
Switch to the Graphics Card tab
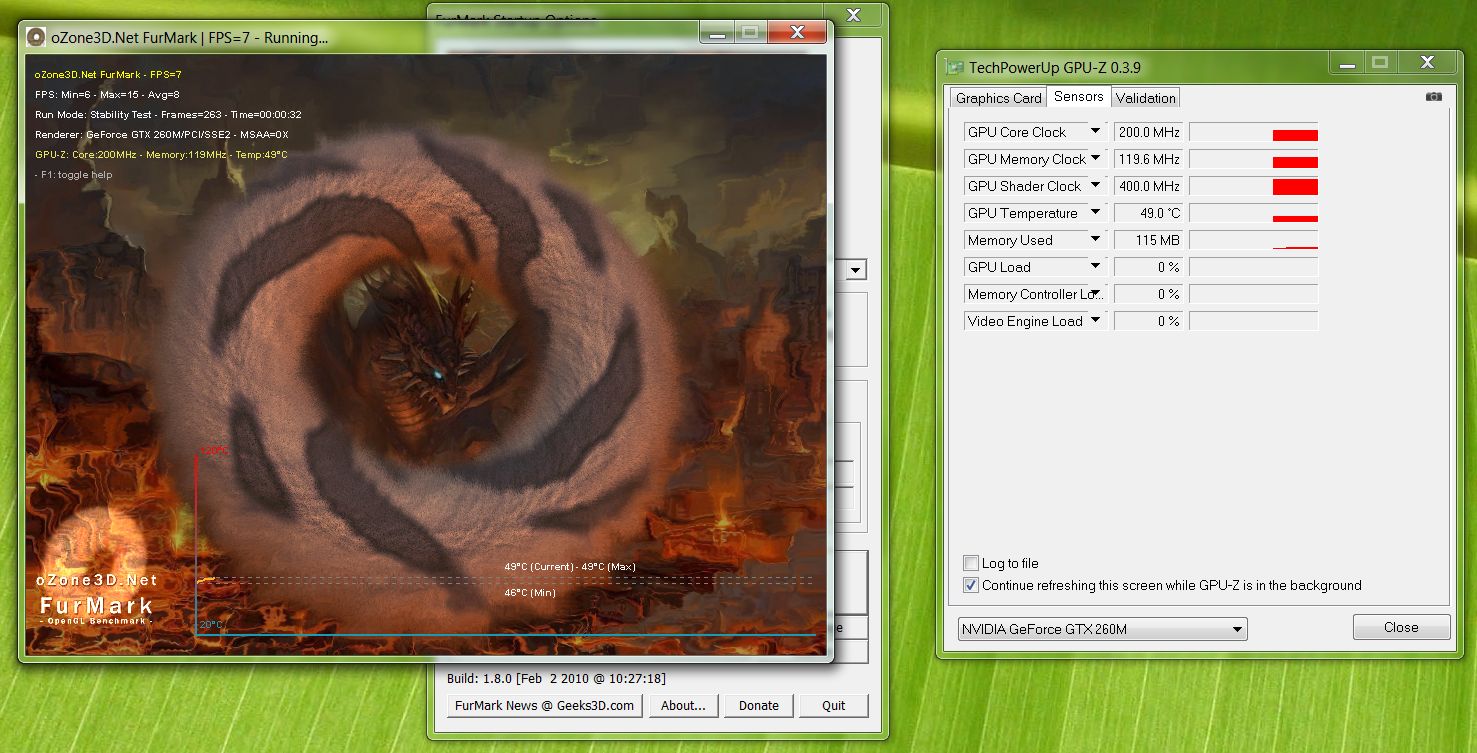point(998,98)
